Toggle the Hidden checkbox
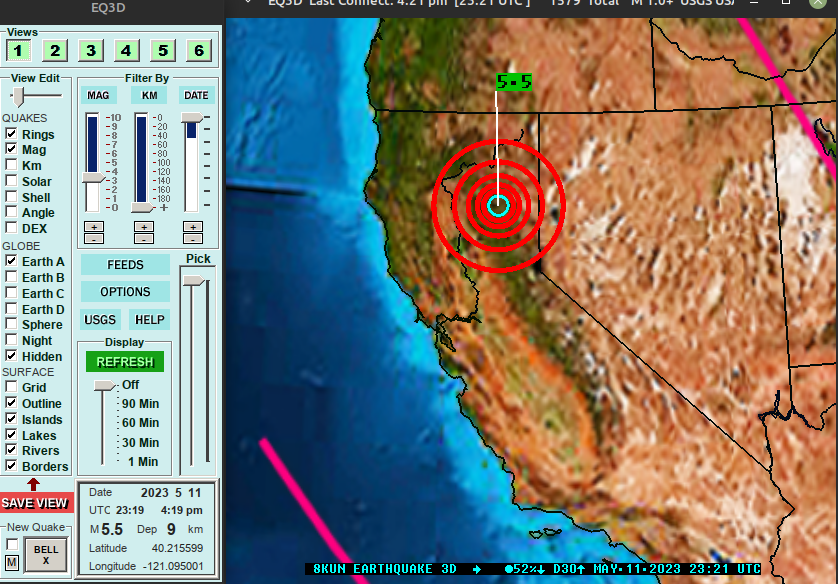This screenshot has height=584, width=838. (x=11, y=356)
